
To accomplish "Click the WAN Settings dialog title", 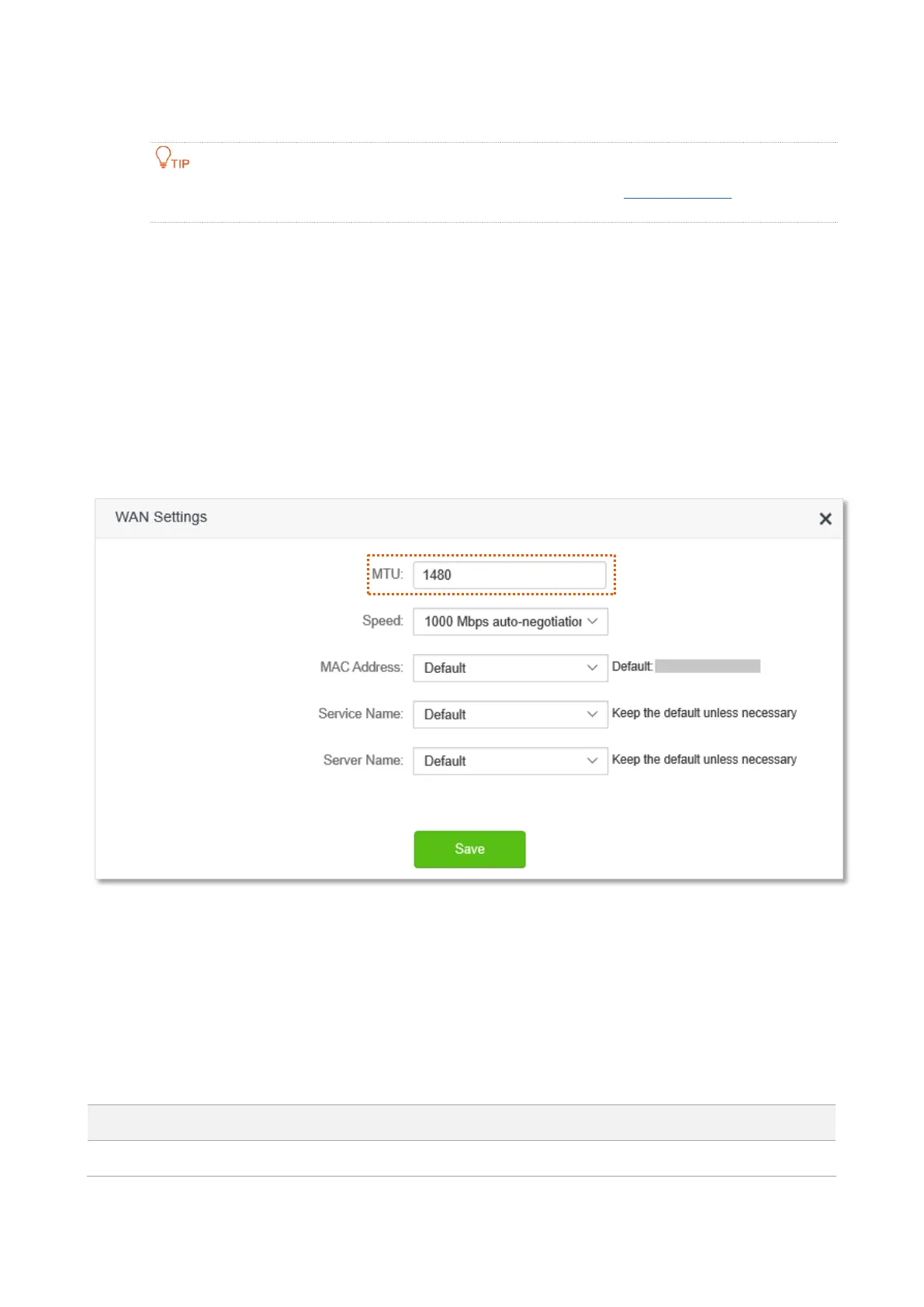I will tap(161, 517).
